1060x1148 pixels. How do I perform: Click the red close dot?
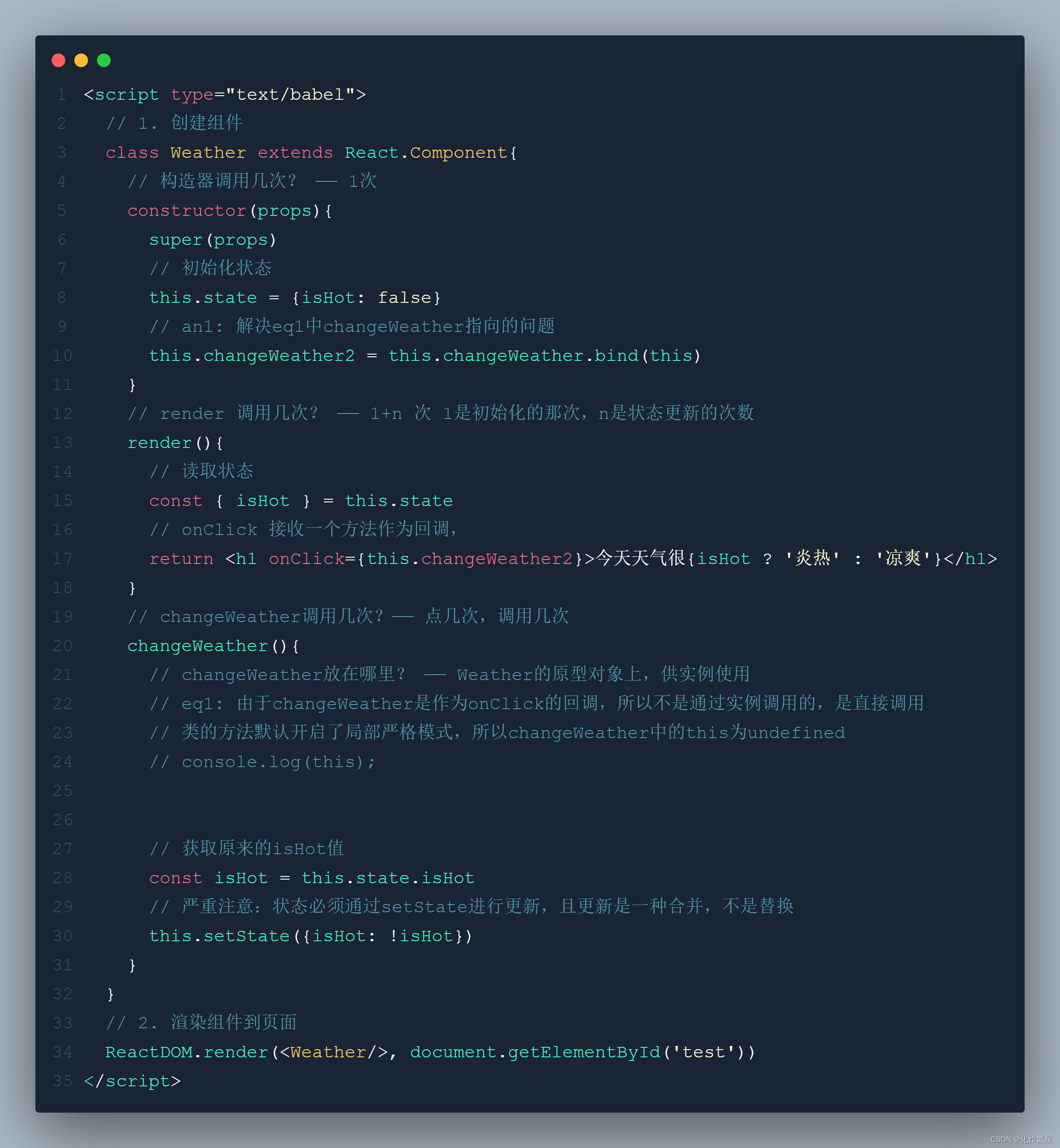(x=58, y=60)
